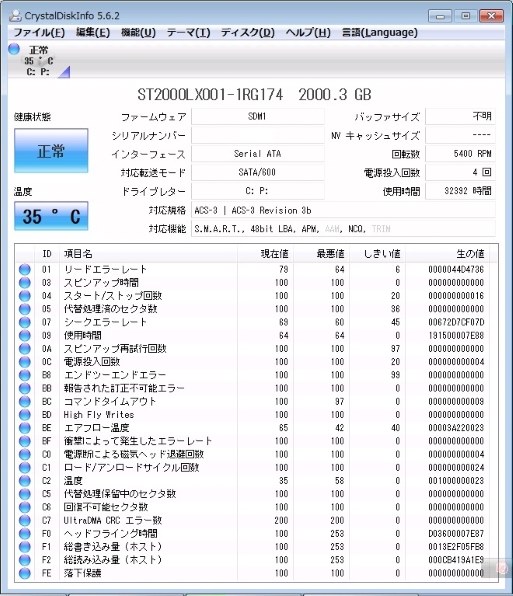Click the 35 °C temperature button
The width and height of the screenshot is (513, 596).
[x=51, y=216]
